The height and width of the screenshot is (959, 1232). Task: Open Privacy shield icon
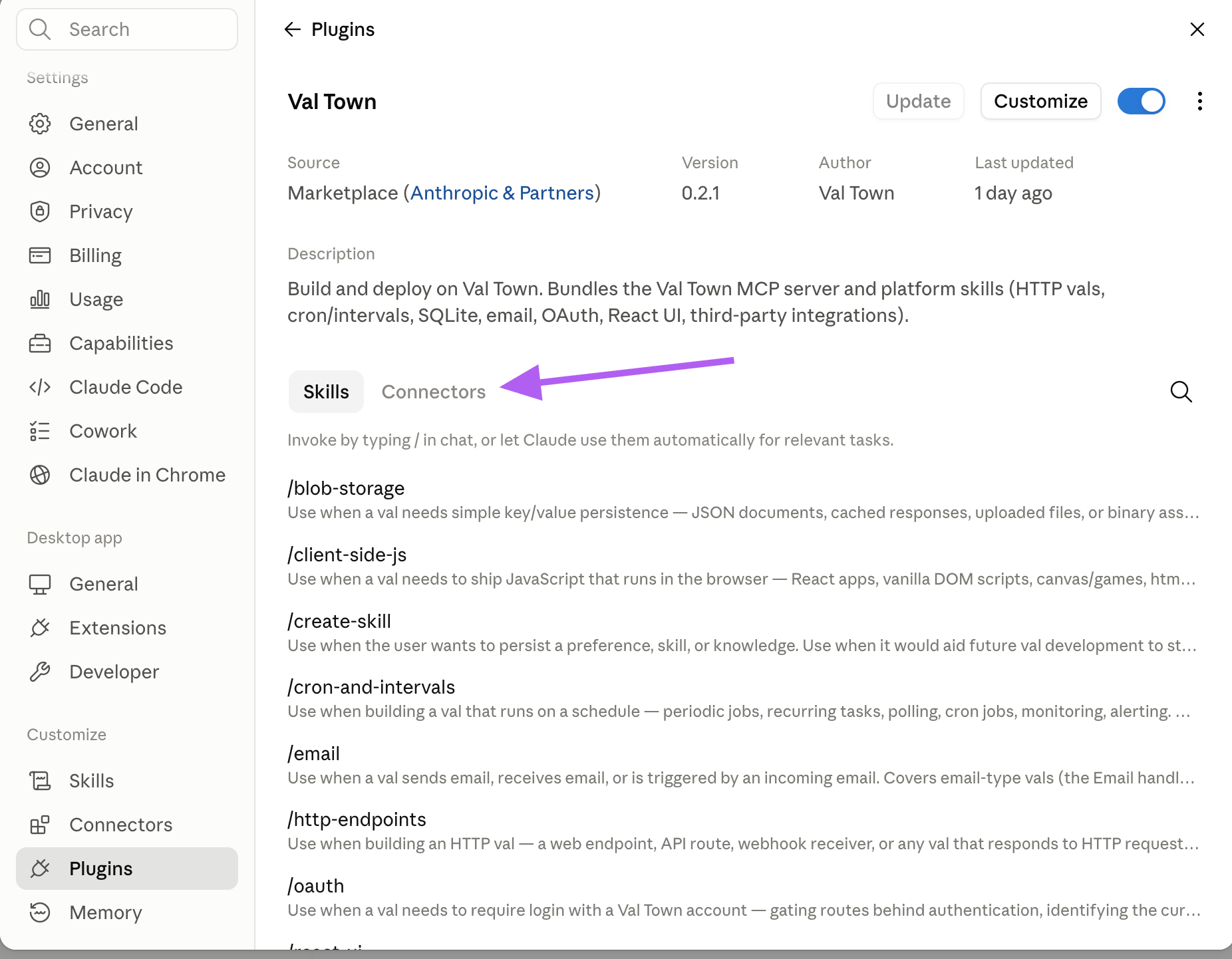click(x=40, y=211)
